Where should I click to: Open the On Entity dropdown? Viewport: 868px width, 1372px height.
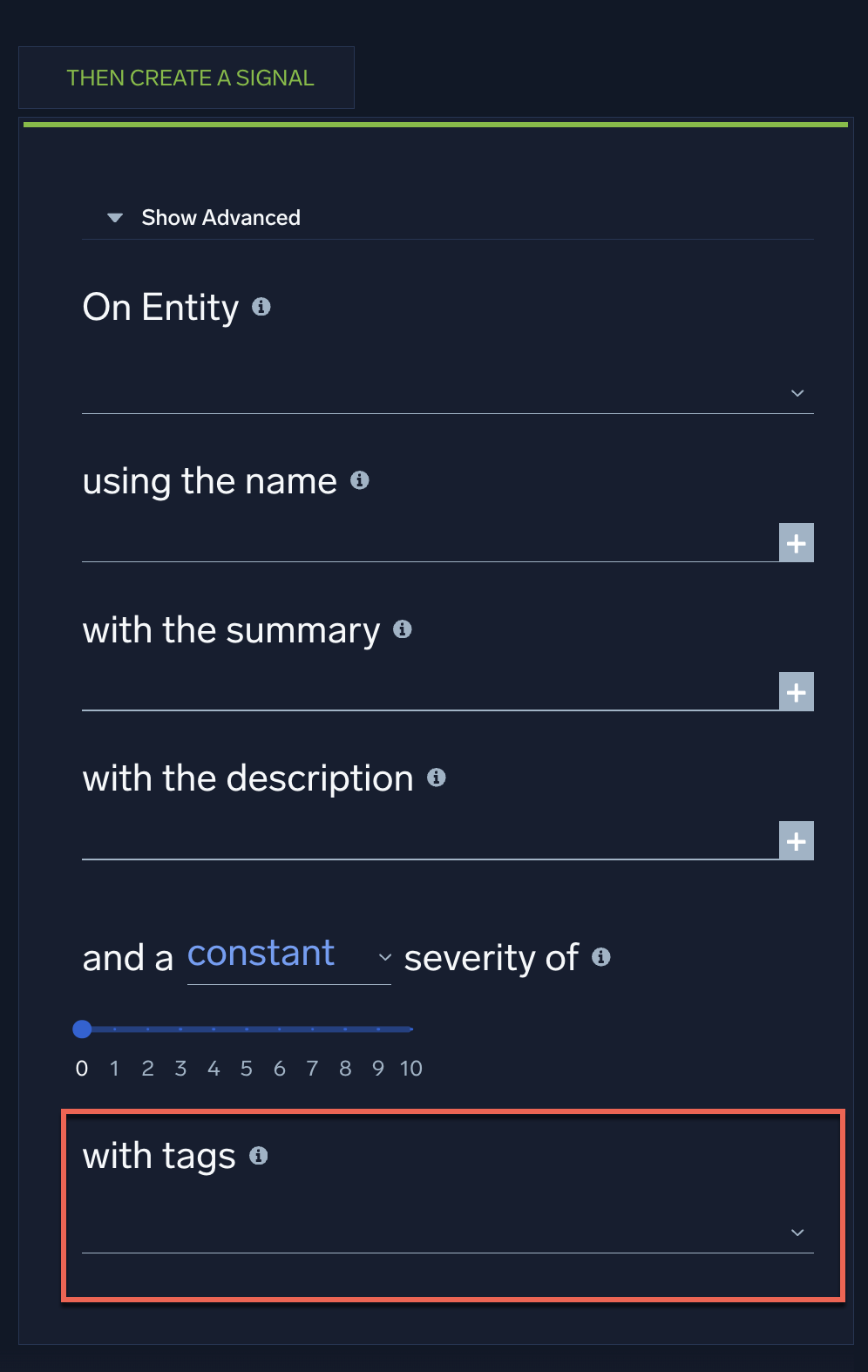click(x=797, y=393)
